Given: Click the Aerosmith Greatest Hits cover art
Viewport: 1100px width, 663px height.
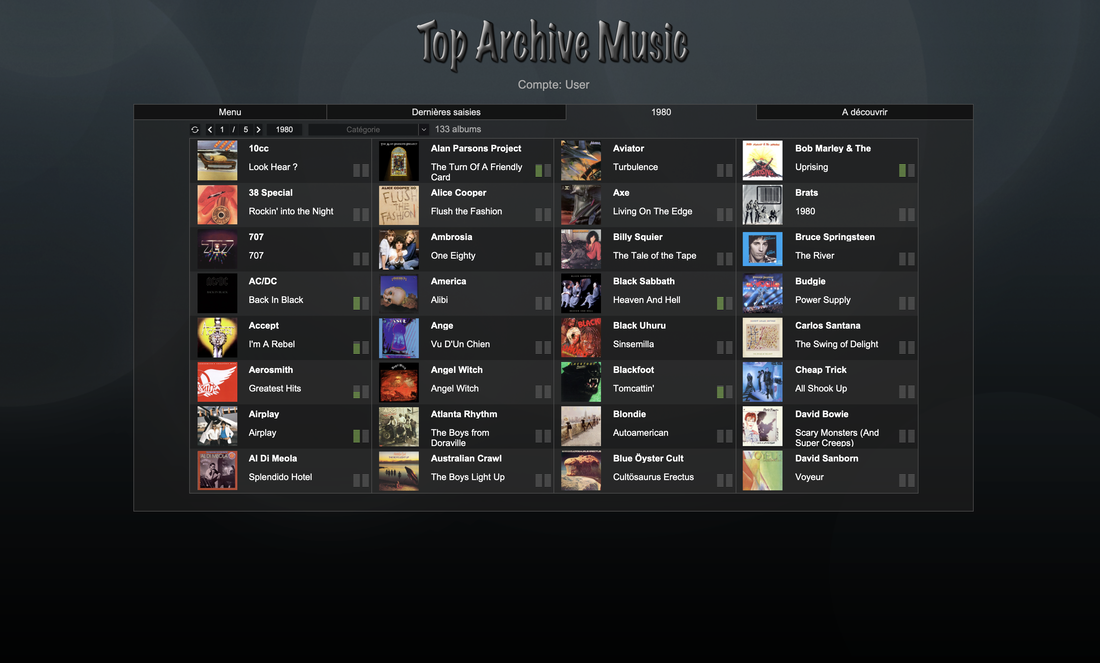Looking at the screenshot, I should 217,382.
